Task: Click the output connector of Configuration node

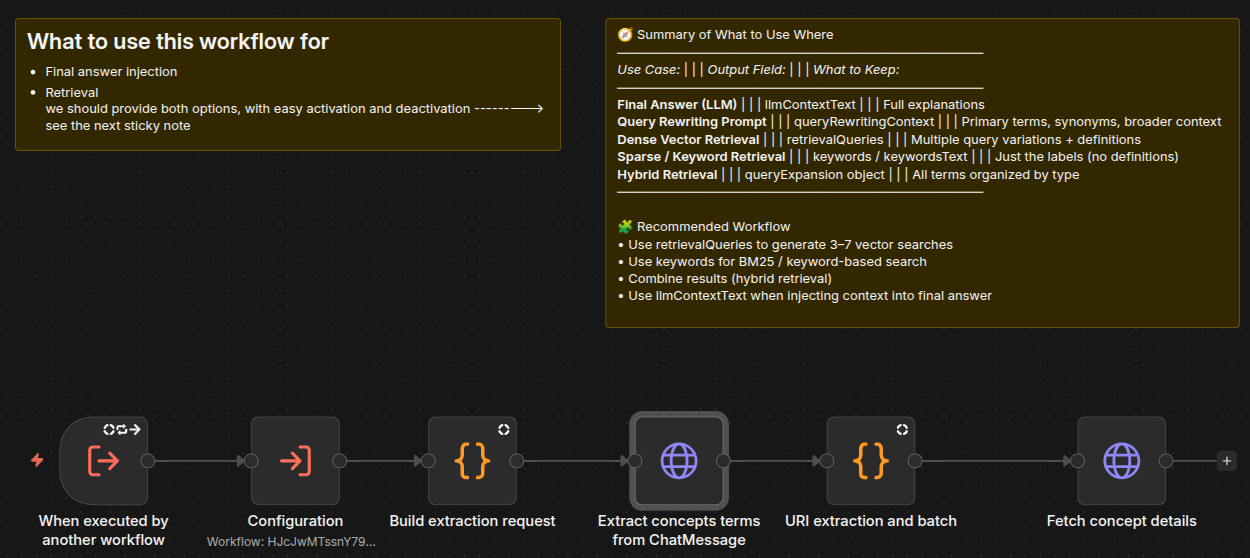Action: pyautogui.click(x=340, y=461)
